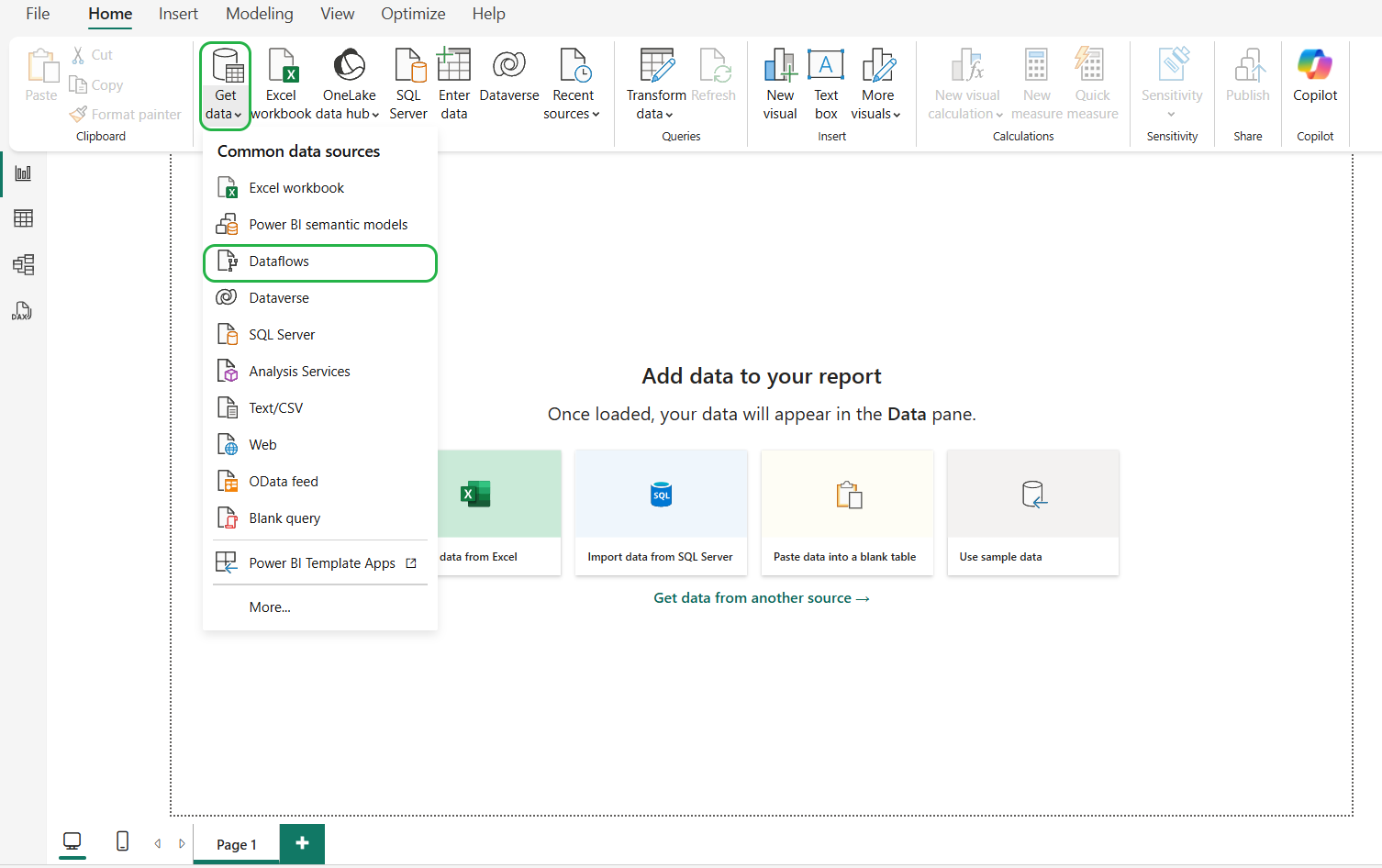Switch to Table view in the sidebar
The width and height of the screenshot is (1382, 868).
(23, 218)
